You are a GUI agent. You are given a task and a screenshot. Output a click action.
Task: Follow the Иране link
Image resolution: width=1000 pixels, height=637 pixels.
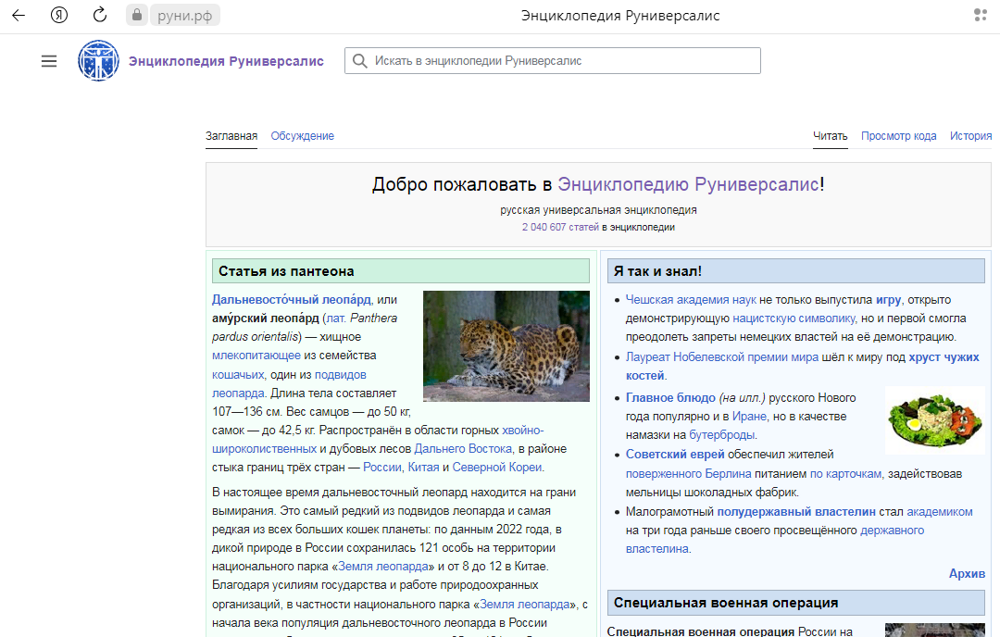click(749, 416)
